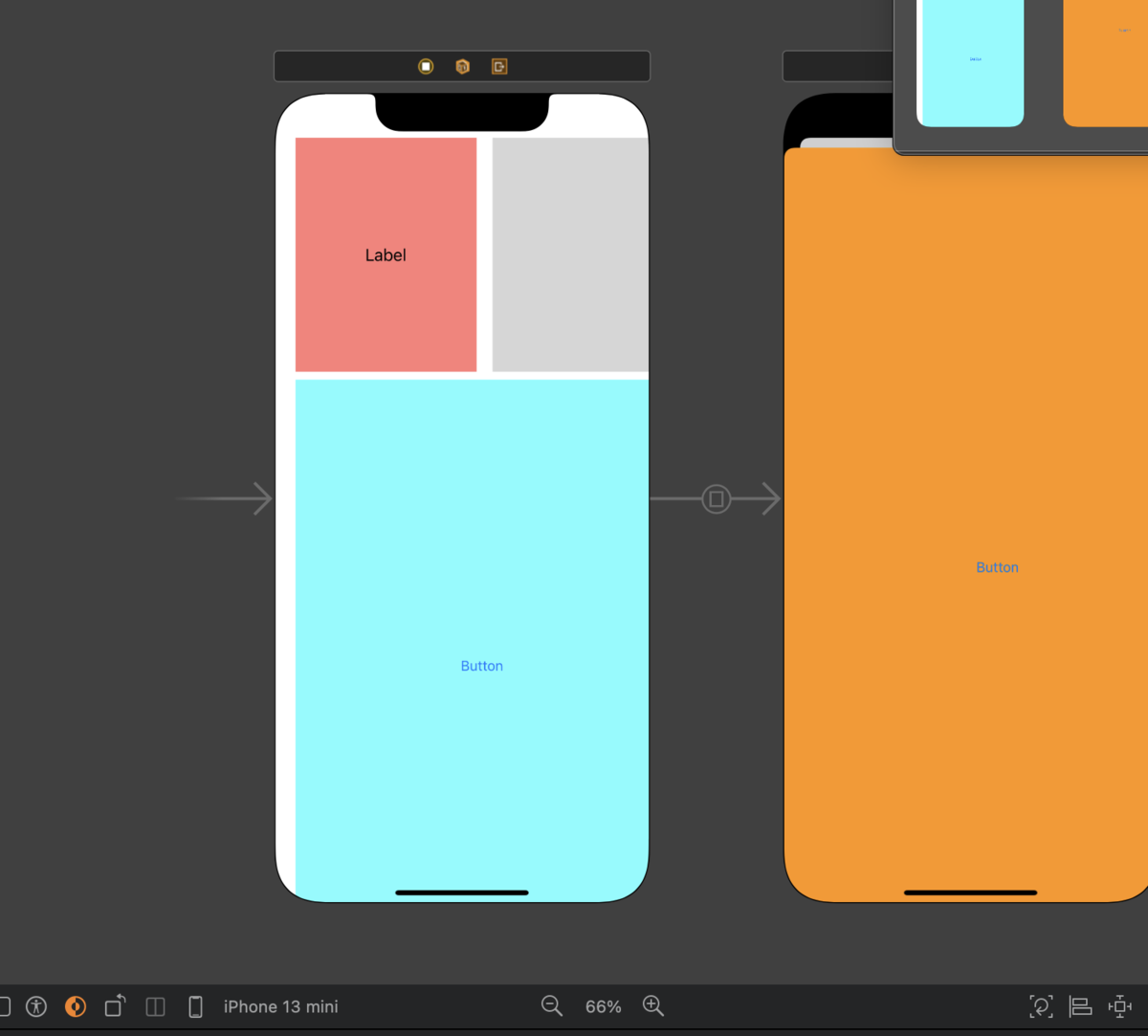Select the Exit icon in scene dock

click(x=499, y=66)
